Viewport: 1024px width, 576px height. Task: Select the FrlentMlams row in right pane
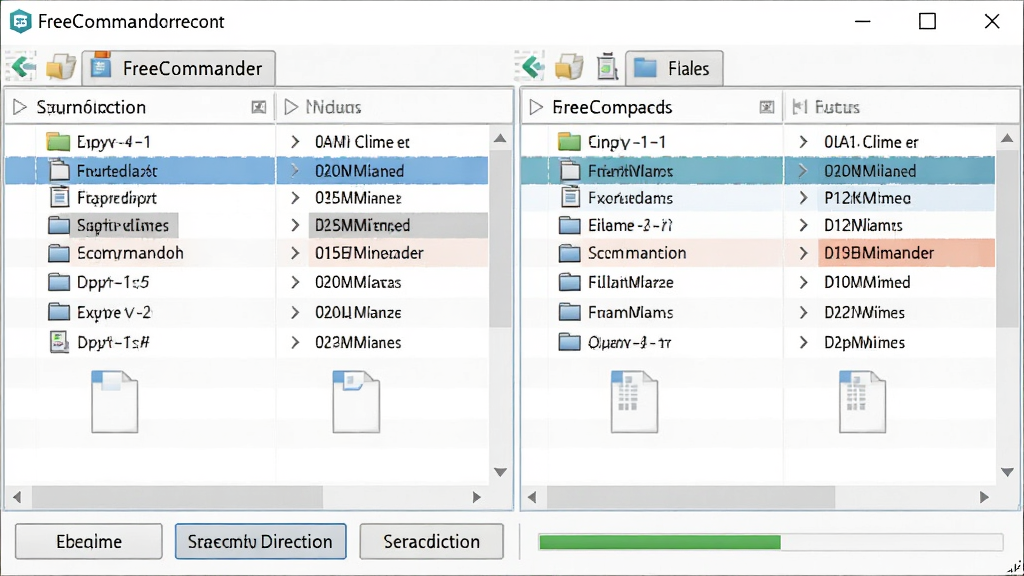click(x=758, y=171)
